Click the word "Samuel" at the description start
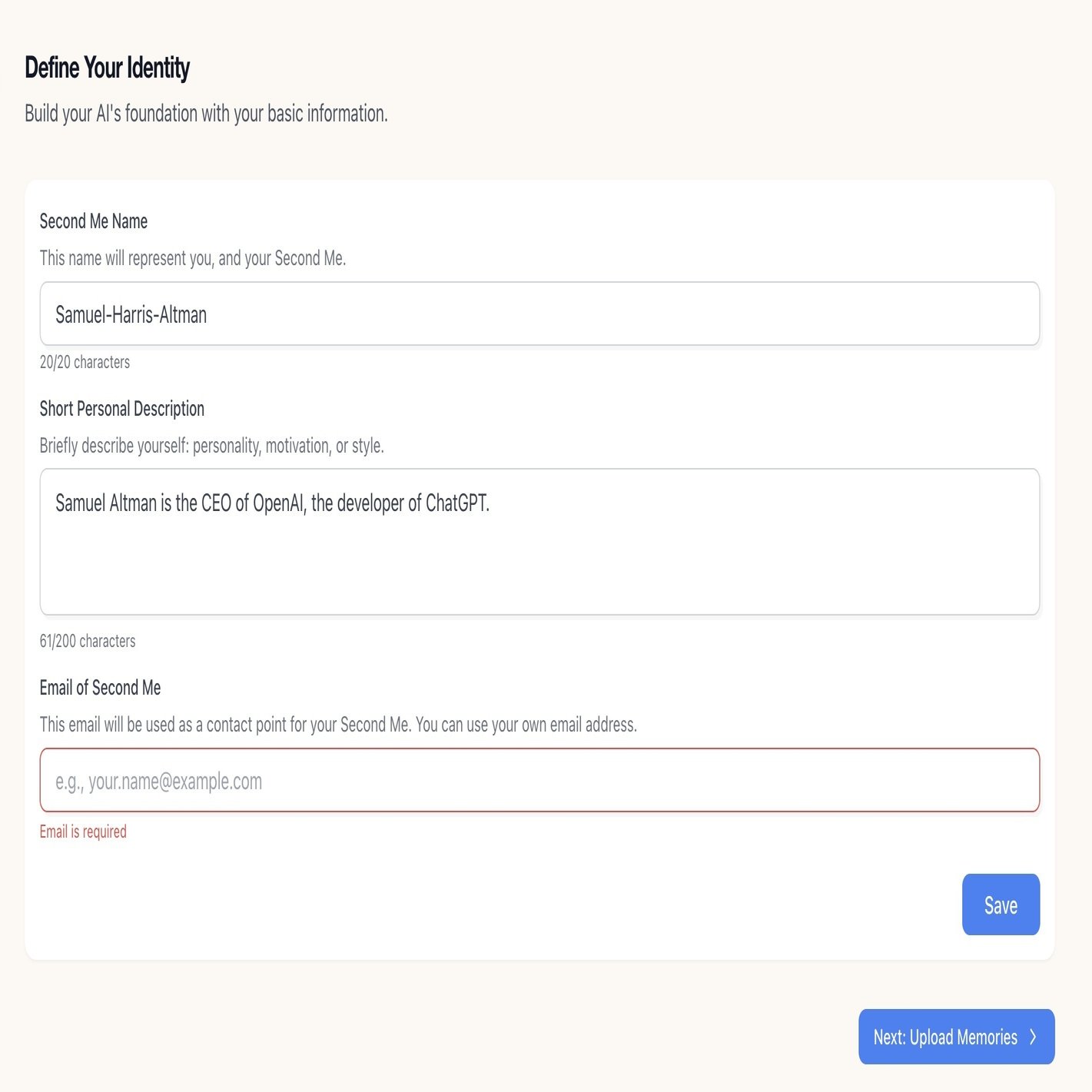1092x1092 pixels. (x=80, y=503)
